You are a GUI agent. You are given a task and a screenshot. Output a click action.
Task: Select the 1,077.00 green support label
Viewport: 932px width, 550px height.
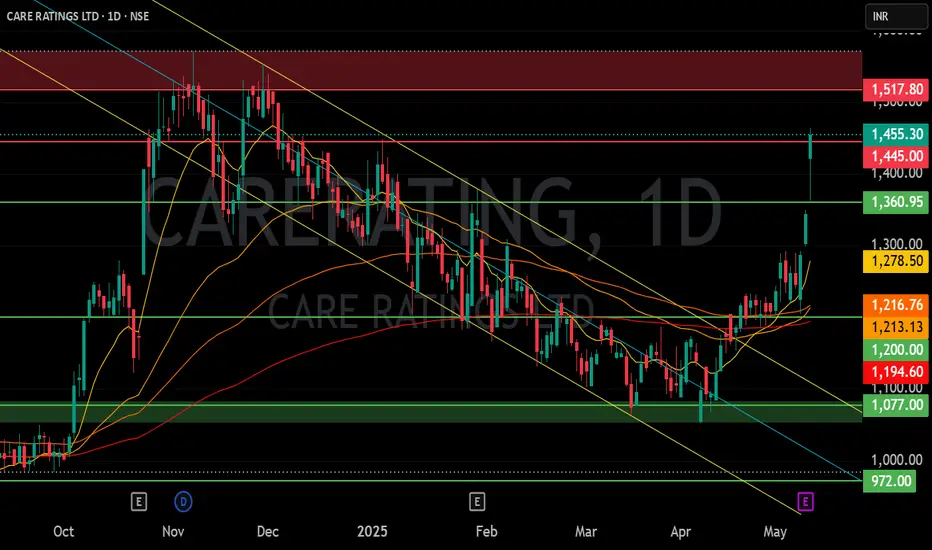896,405
